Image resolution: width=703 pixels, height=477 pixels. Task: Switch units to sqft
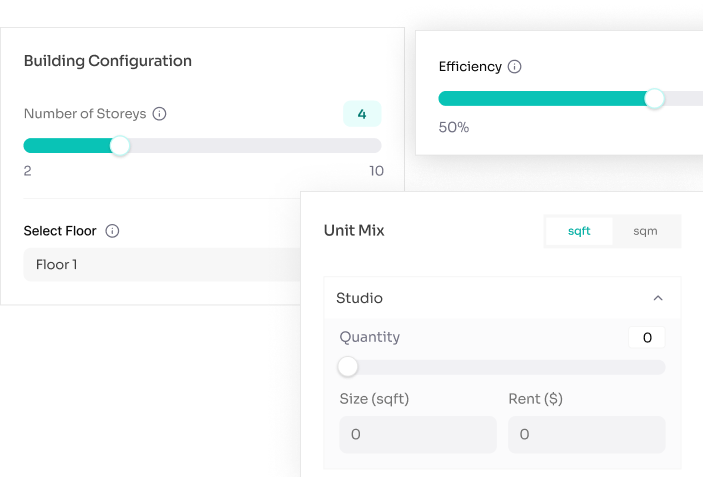coord(579,231)
